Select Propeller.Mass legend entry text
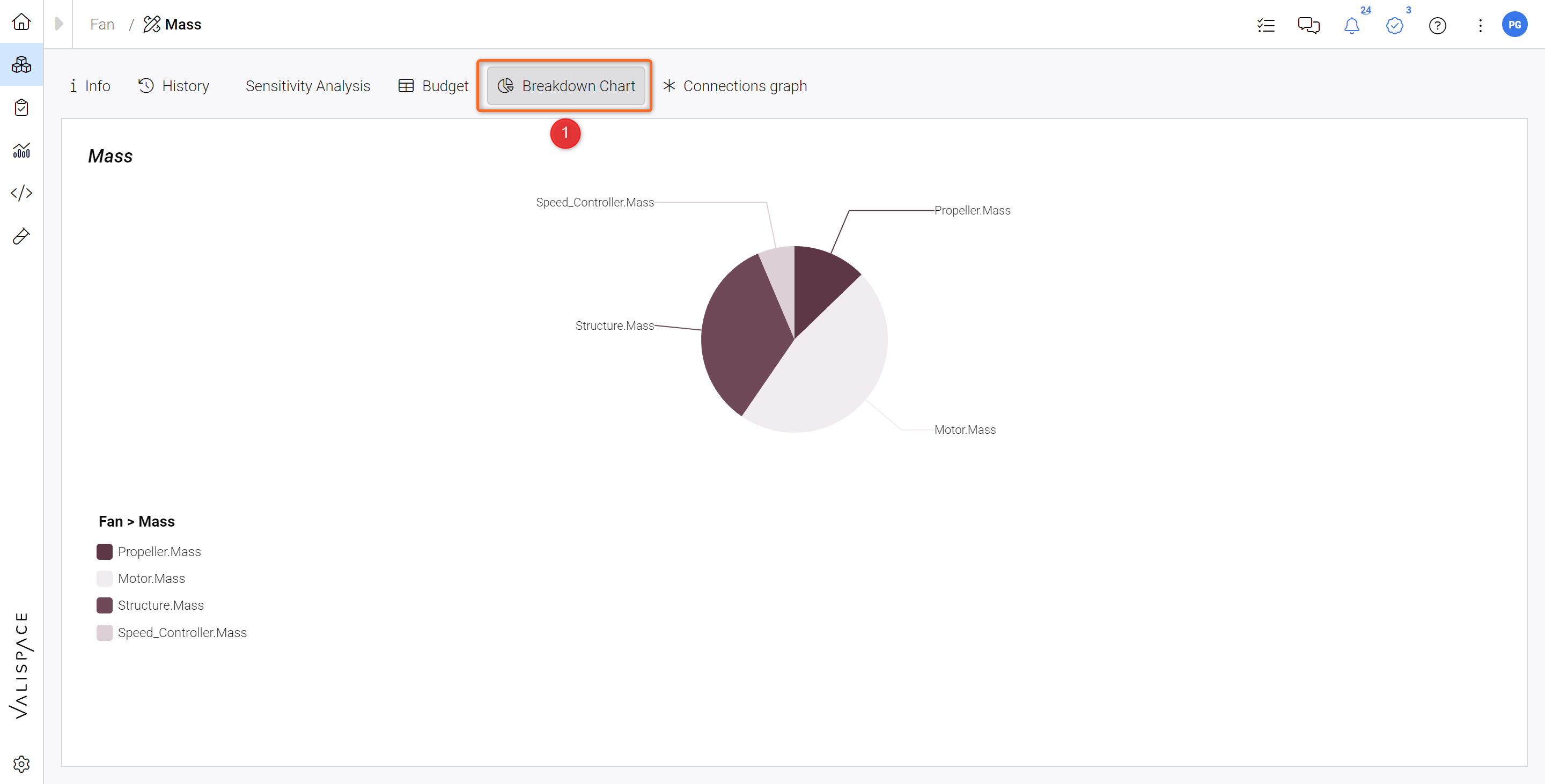 (159, 551)
